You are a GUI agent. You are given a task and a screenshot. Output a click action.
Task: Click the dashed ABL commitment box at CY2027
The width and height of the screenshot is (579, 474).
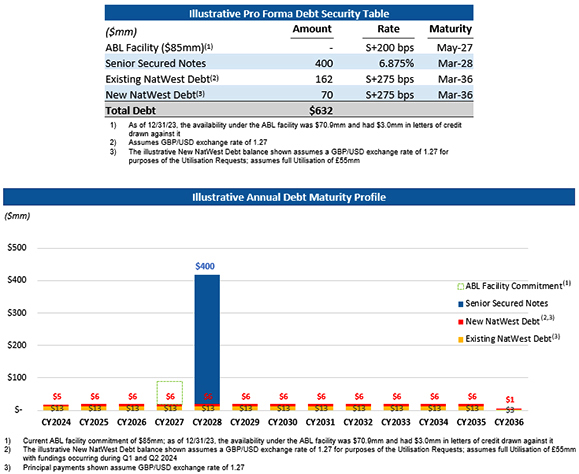(x=169, y=393)
